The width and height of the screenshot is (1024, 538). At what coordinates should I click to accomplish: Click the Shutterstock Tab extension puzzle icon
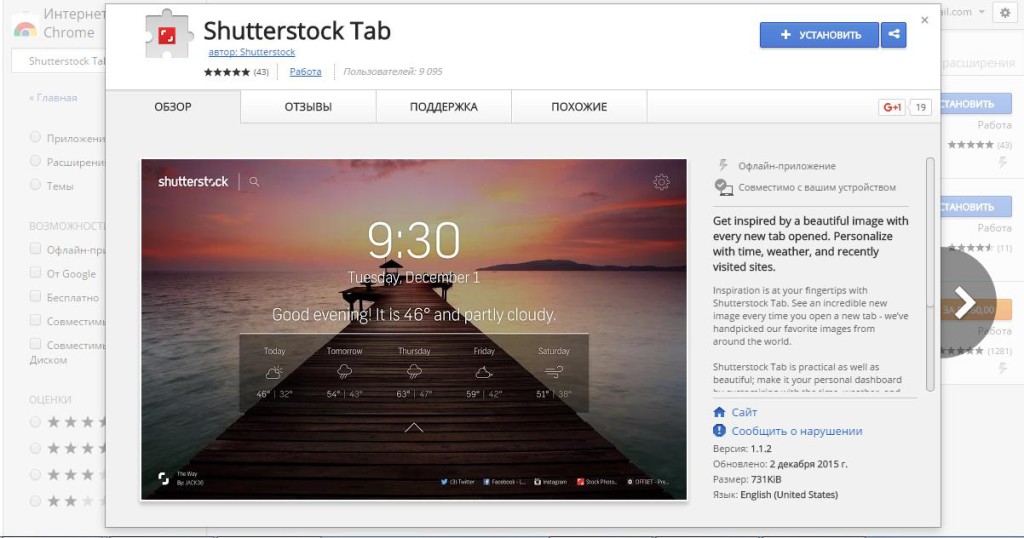168,35
